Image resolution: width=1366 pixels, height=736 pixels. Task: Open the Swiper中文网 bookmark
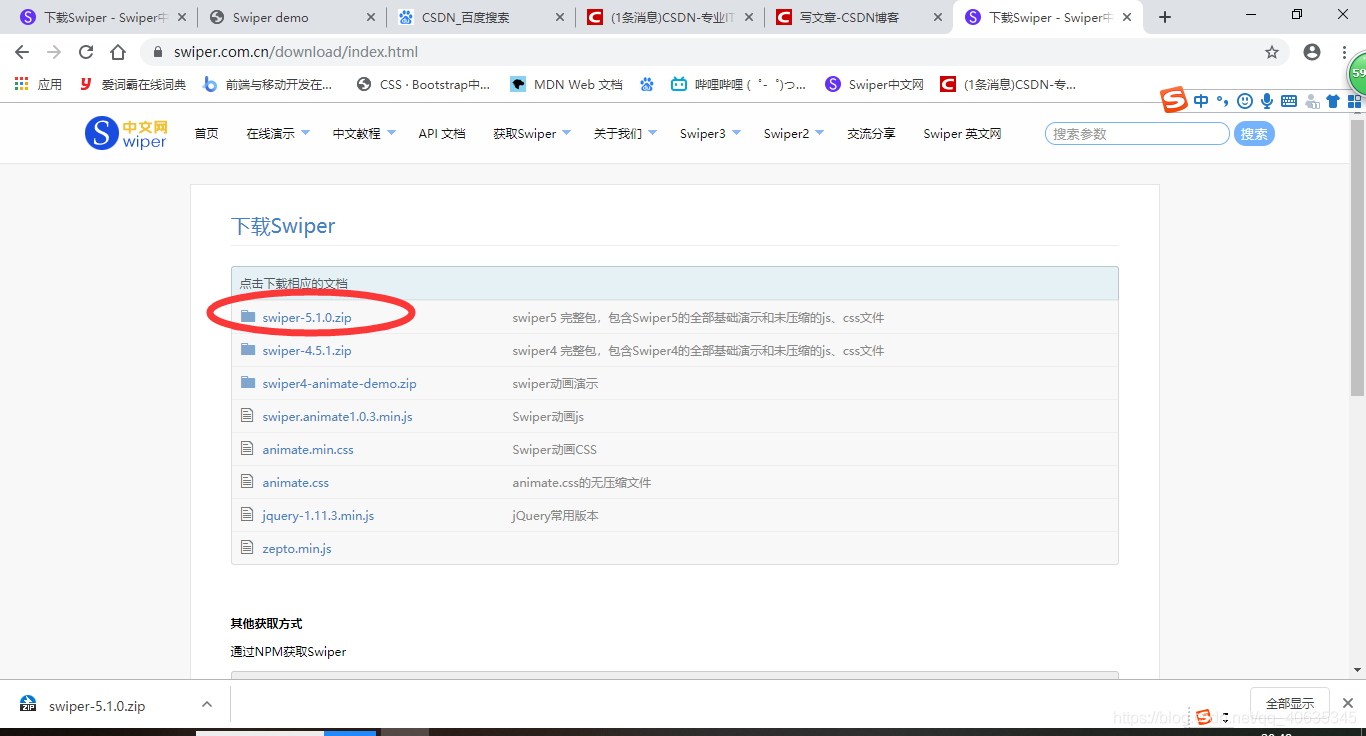pos(874,84)
